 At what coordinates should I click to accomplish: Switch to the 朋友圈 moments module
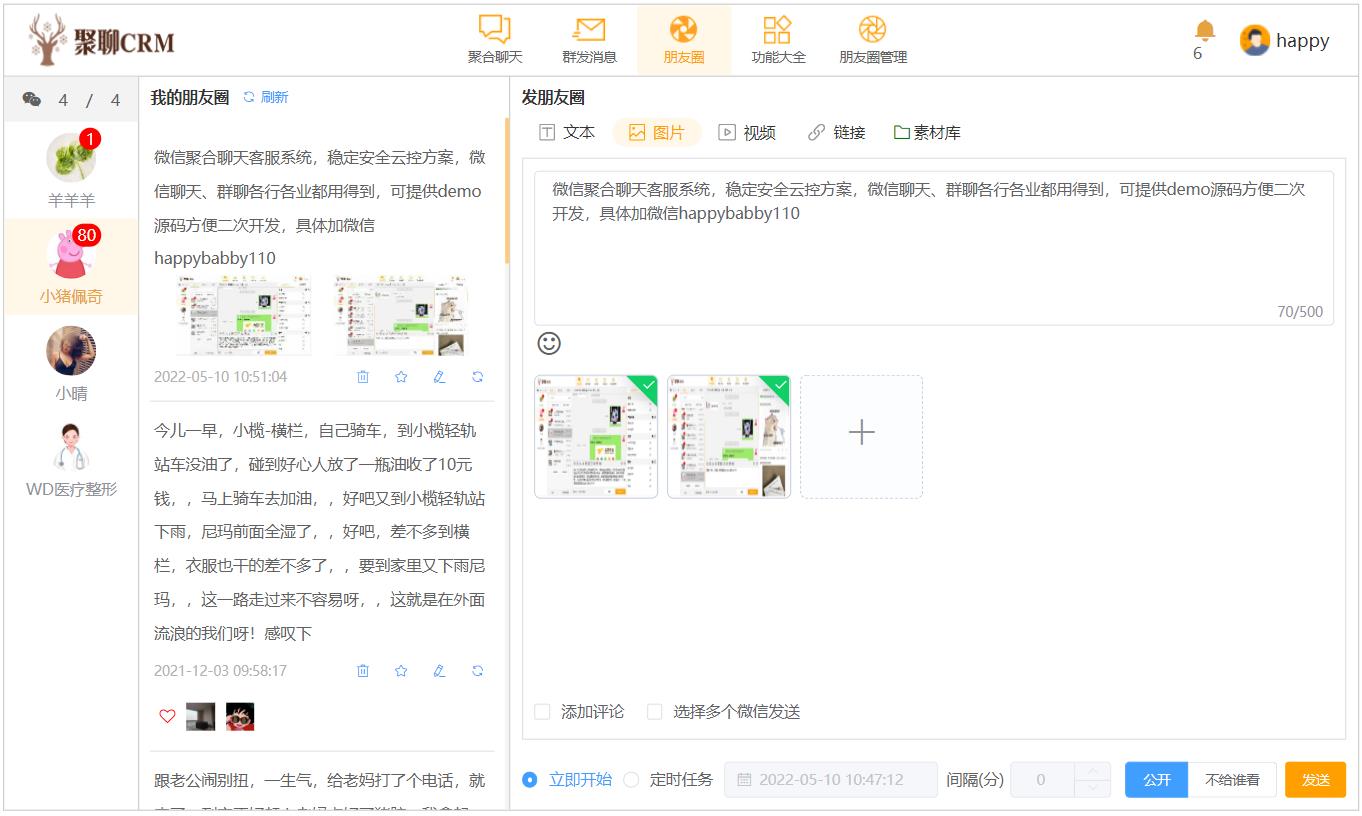pyautogui.click(x=684, y=40)
